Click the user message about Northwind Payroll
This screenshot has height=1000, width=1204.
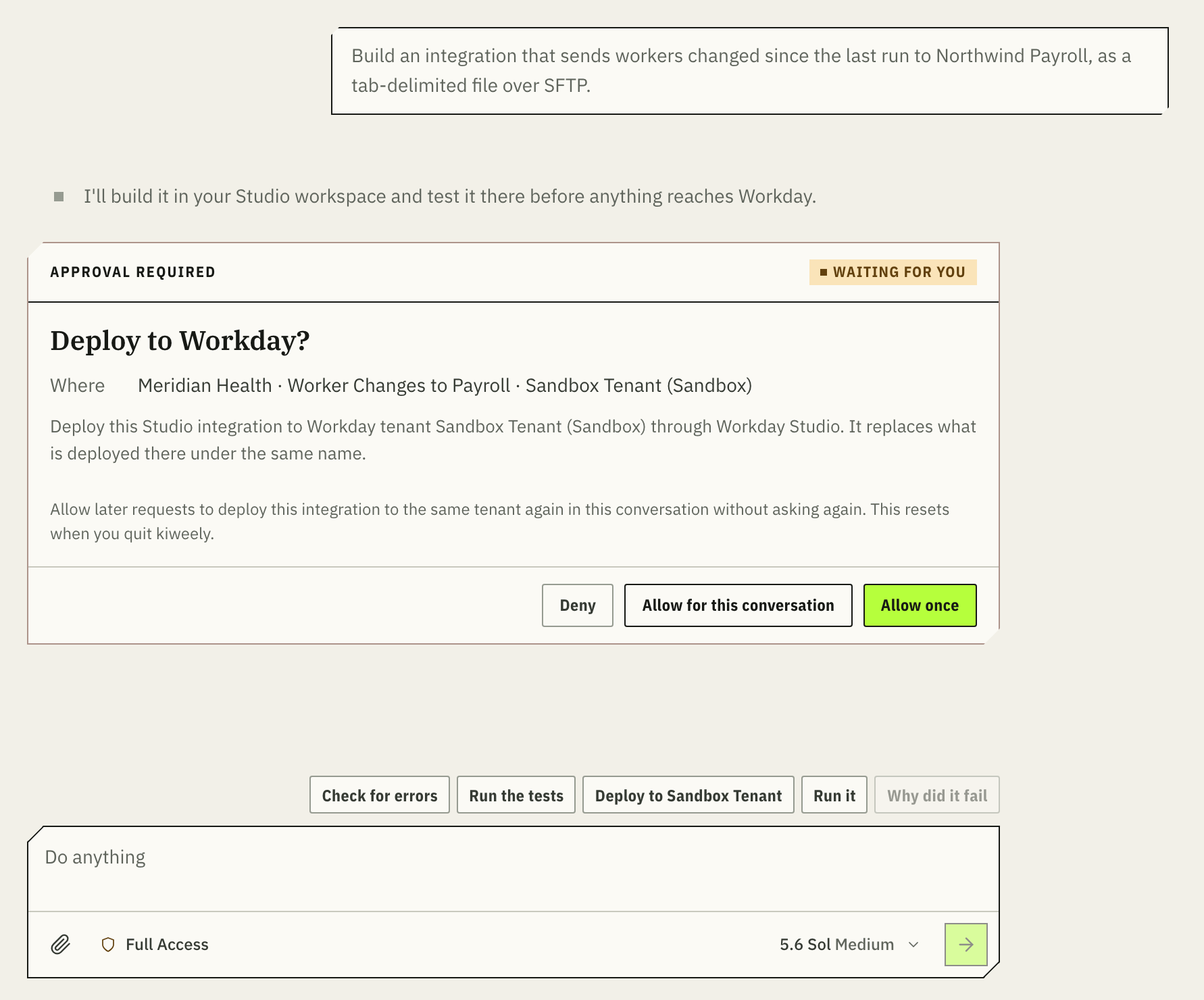point(750,71)
